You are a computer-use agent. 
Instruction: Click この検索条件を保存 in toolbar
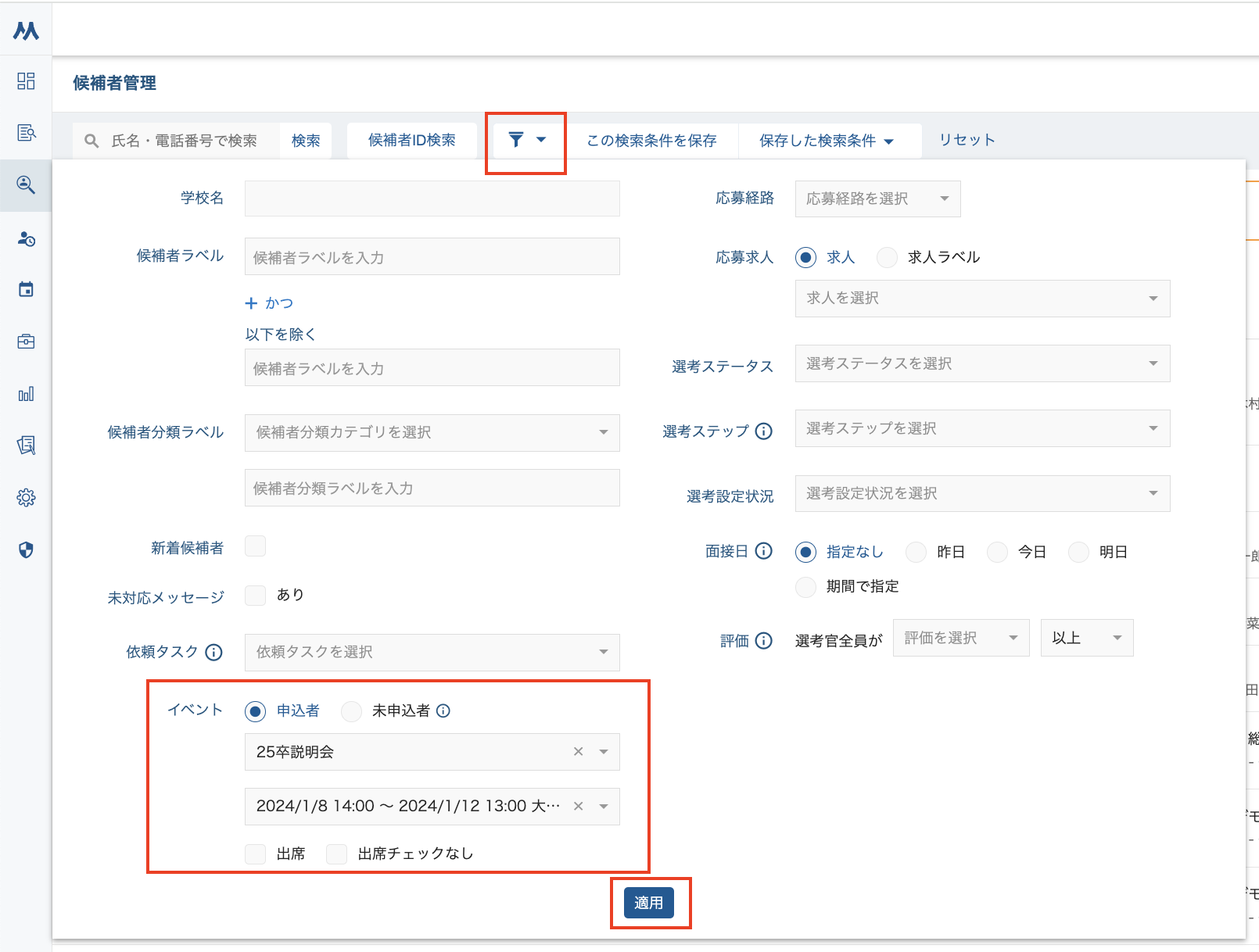(x=651, y=141)
